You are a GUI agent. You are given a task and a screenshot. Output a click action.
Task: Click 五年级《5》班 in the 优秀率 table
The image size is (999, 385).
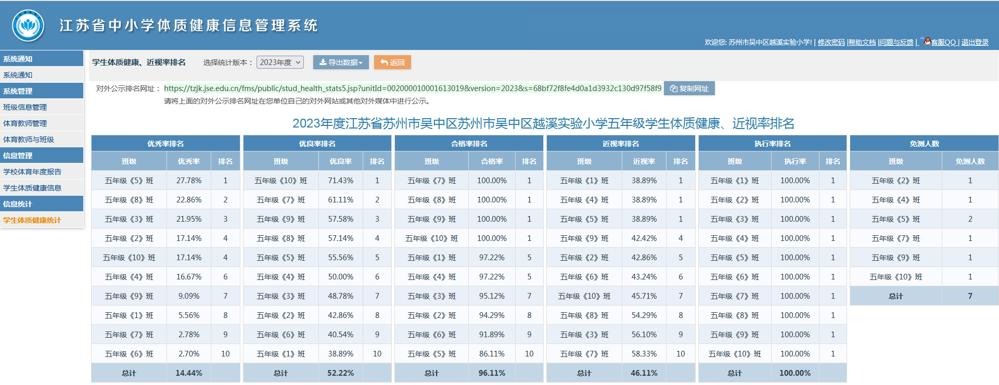(x=129, y=181)
